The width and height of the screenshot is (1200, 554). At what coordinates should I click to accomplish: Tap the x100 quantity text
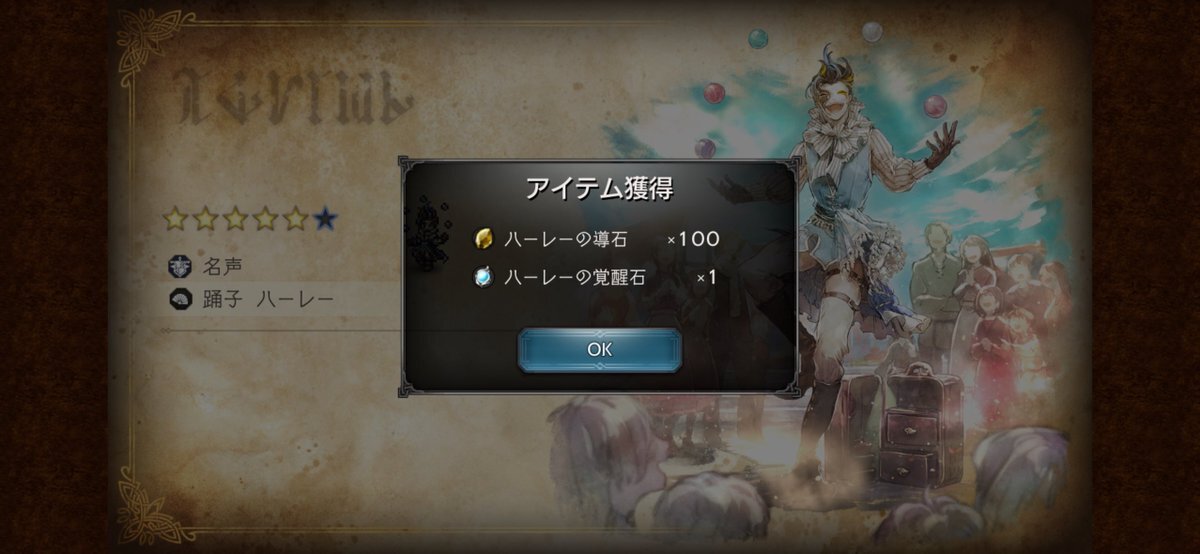(693, 240)
